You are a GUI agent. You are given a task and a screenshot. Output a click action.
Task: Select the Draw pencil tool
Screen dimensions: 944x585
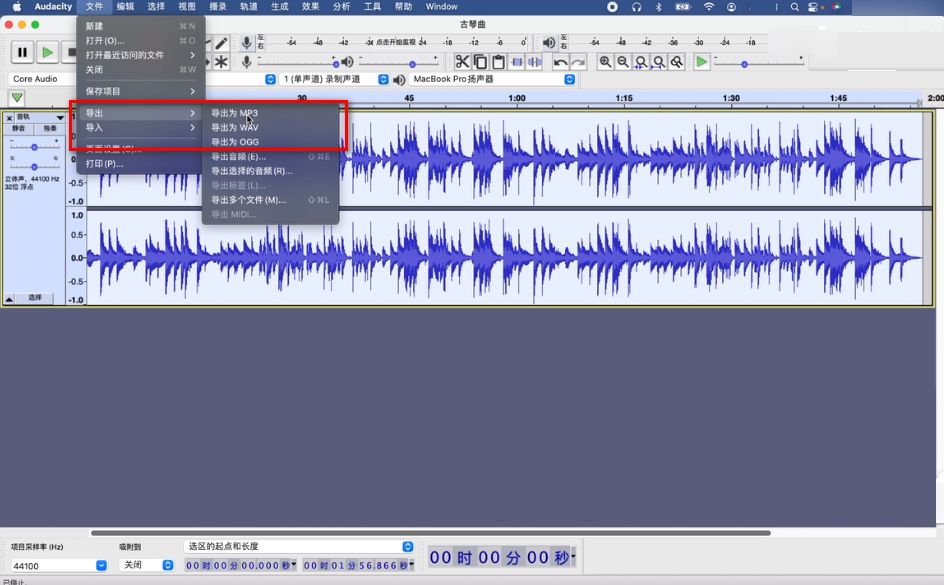pos(222,43)
